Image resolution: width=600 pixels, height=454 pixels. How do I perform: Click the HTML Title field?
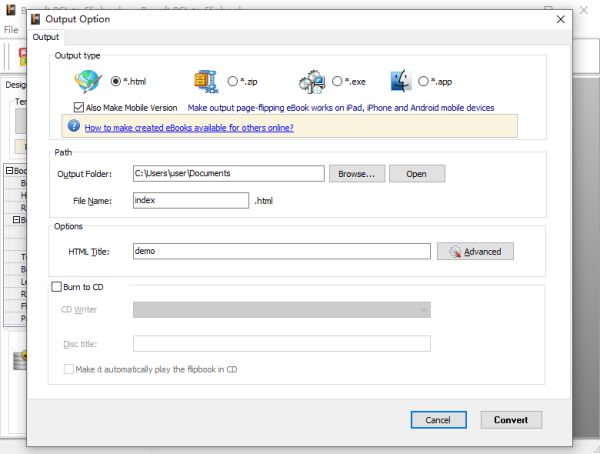tap(282, 251)
